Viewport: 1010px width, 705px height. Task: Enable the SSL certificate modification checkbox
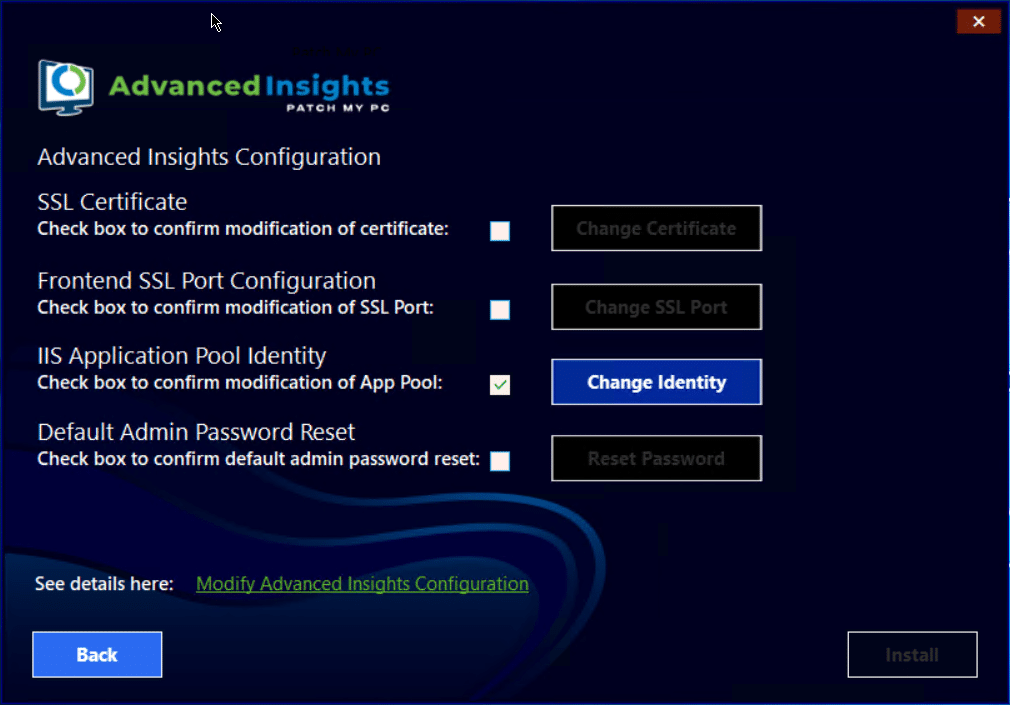[500, 231]
